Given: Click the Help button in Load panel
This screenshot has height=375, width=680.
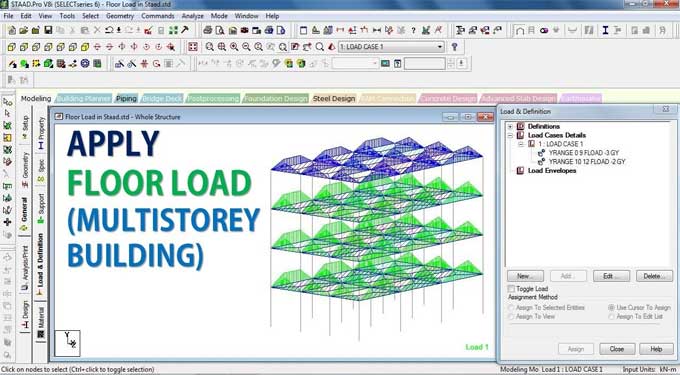Looking at the screenshot, I should pos(656,349).
